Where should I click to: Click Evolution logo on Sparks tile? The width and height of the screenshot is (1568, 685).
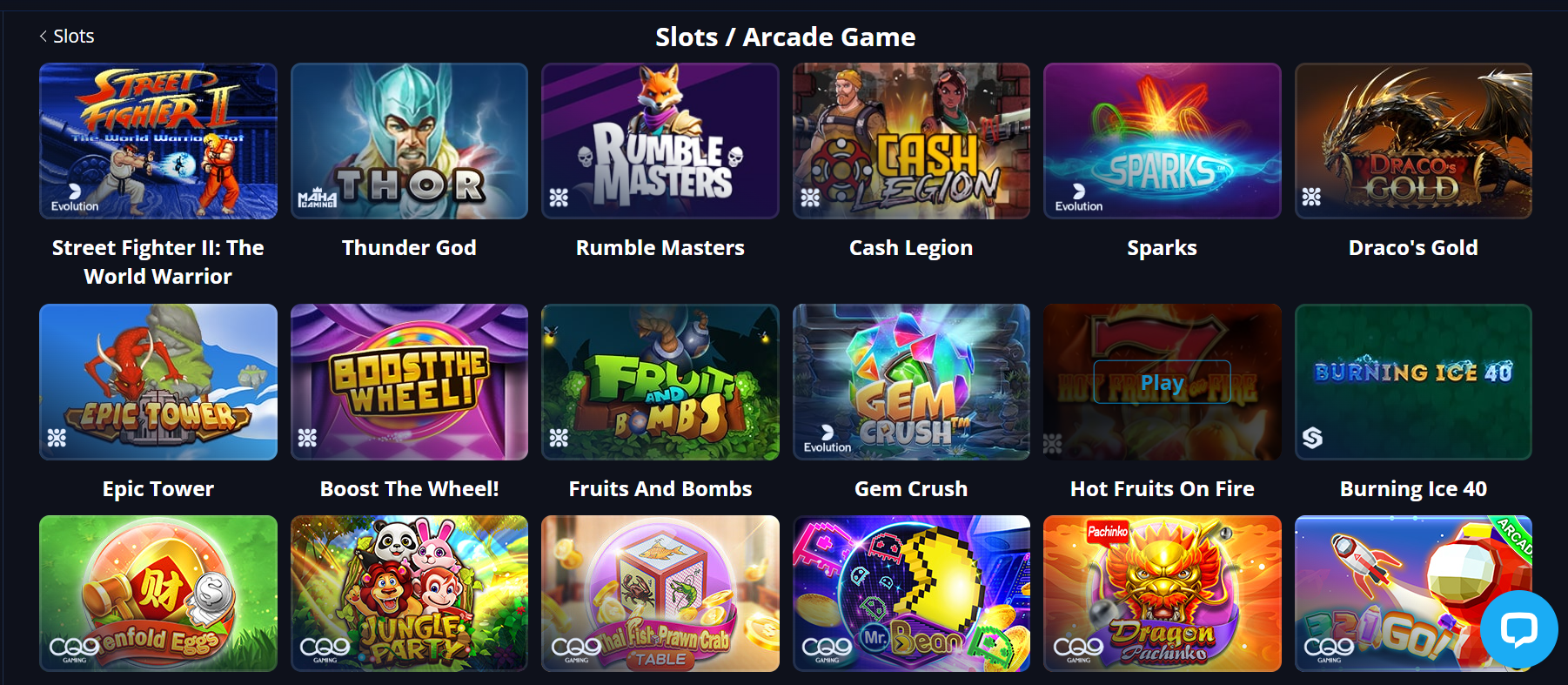[x=1079, y=198]
